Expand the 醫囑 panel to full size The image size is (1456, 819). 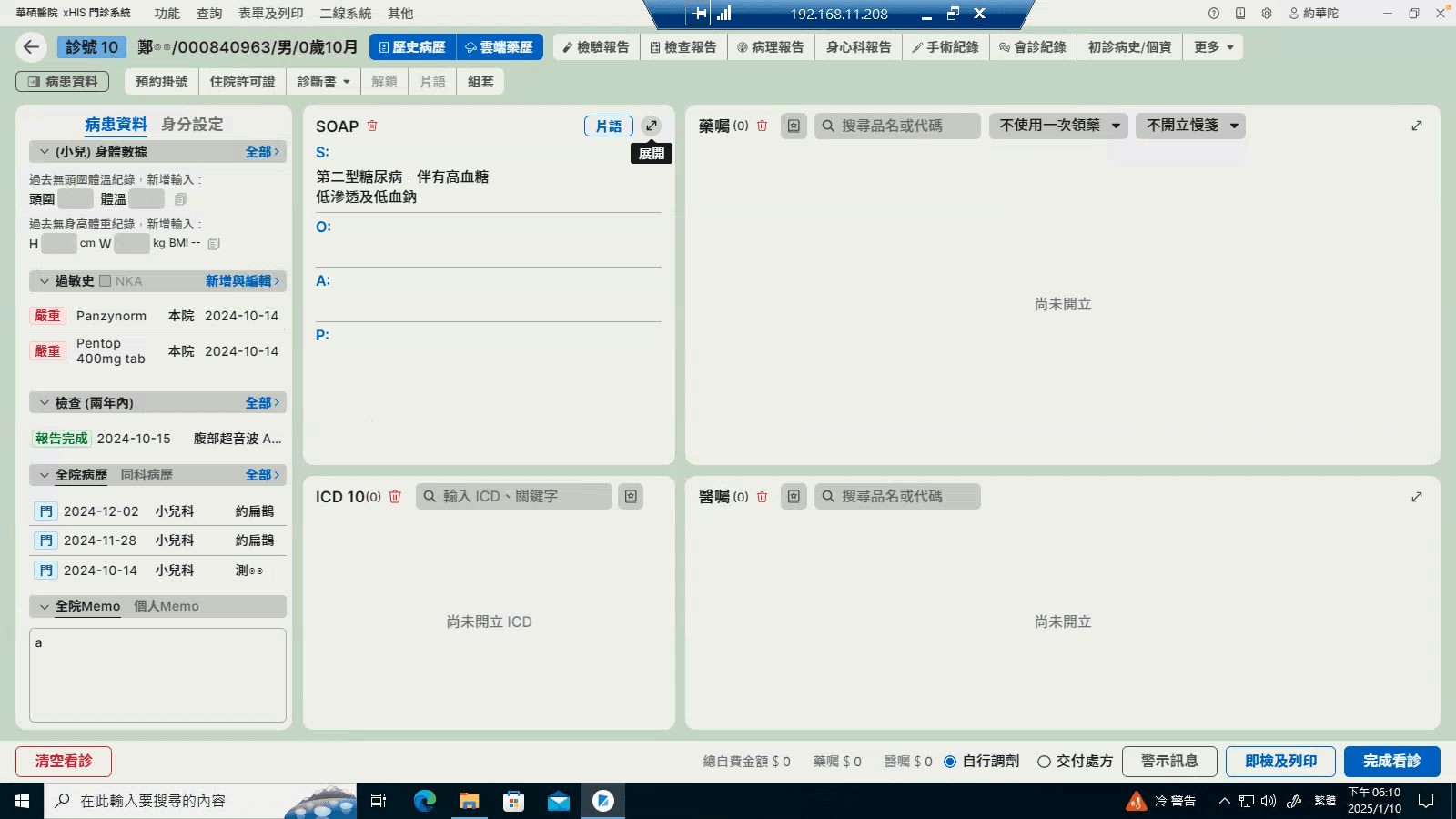pos(1417,497)
